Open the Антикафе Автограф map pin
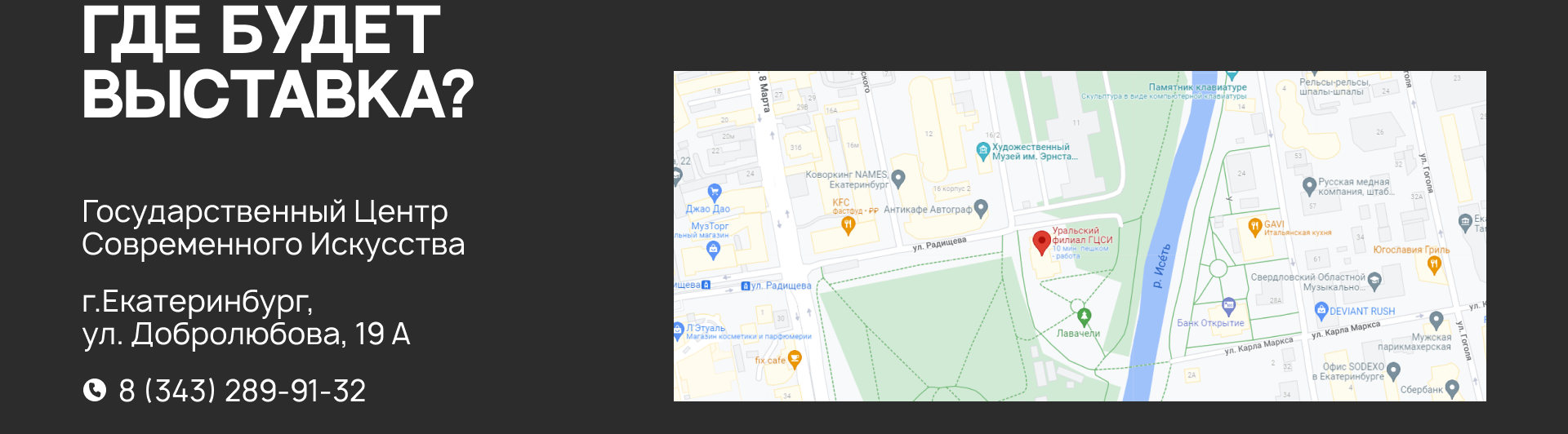This screenshot has height=434, width=1568. (982, 209)
